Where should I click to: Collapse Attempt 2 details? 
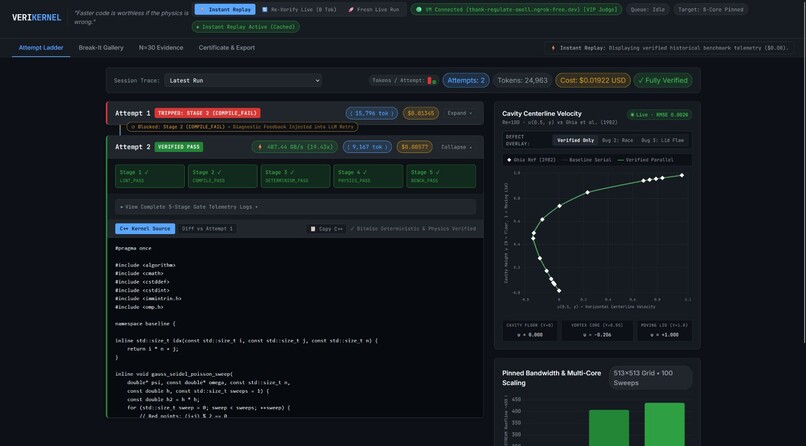click(x=456, y=147)
